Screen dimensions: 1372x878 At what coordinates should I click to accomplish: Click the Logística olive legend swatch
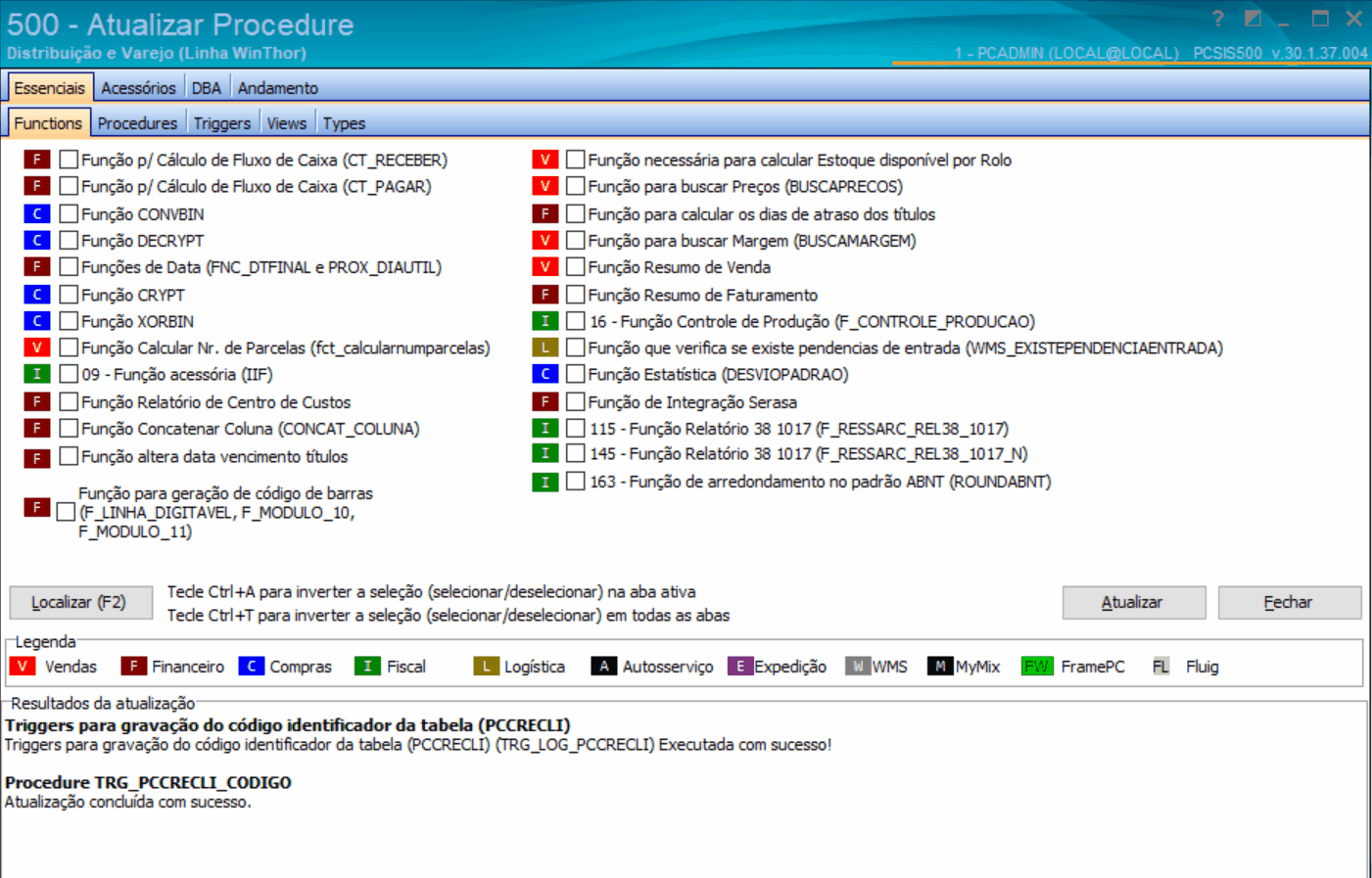(487, 667)
